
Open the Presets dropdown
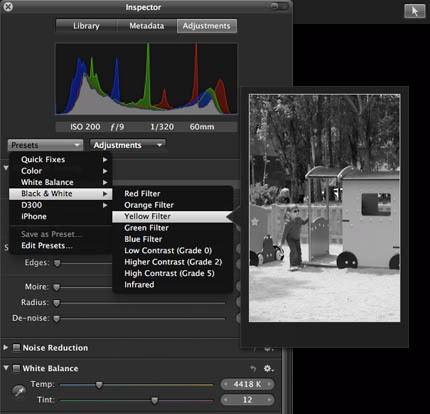pos(45,145)
